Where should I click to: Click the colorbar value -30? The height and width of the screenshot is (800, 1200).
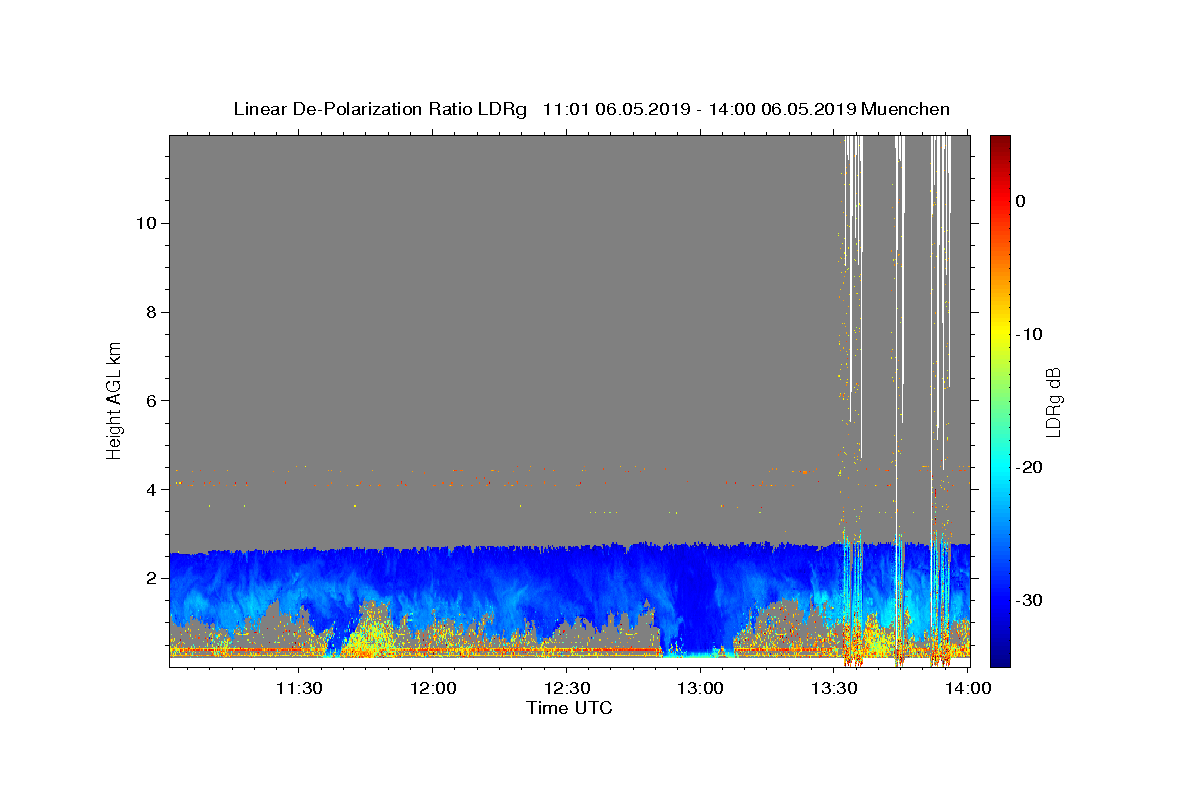[x=1028, y=600]
